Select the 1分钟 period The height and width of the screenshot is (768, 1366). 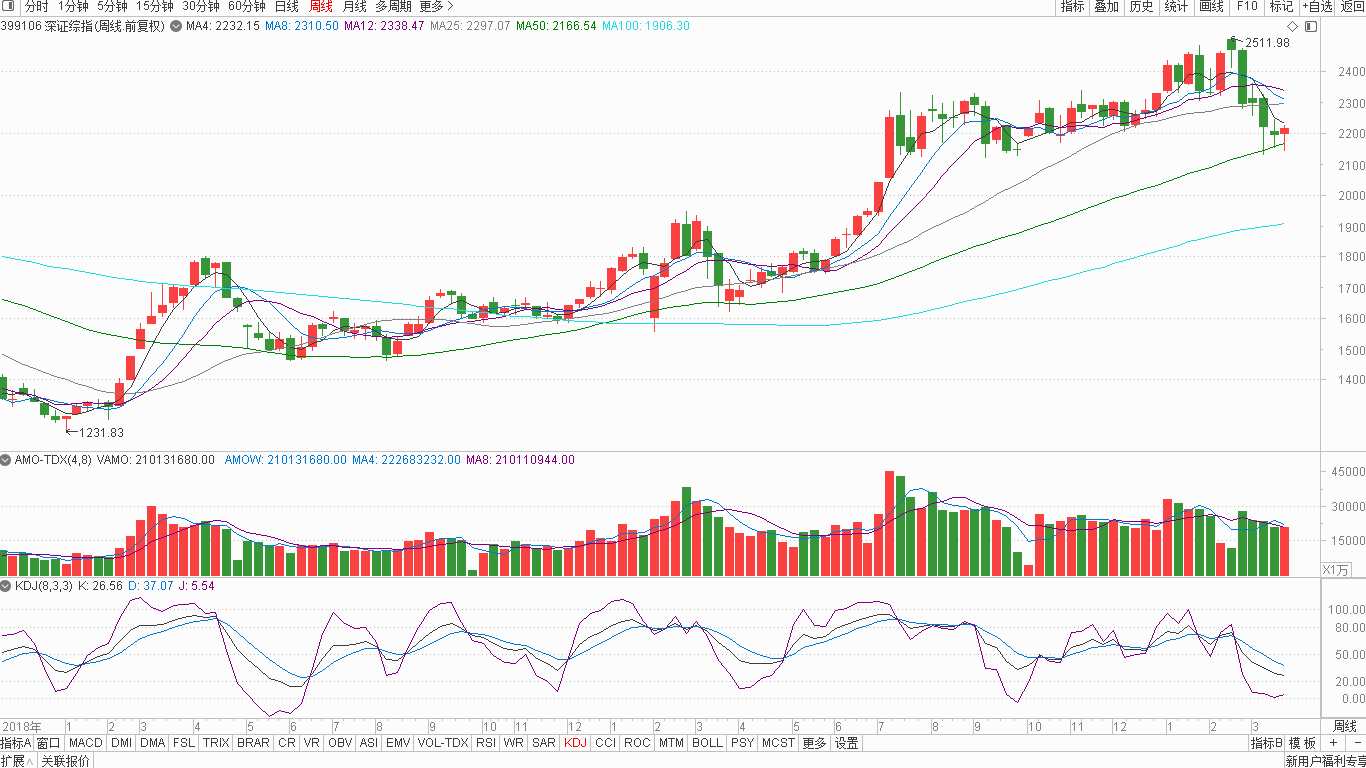coord(73,6)
